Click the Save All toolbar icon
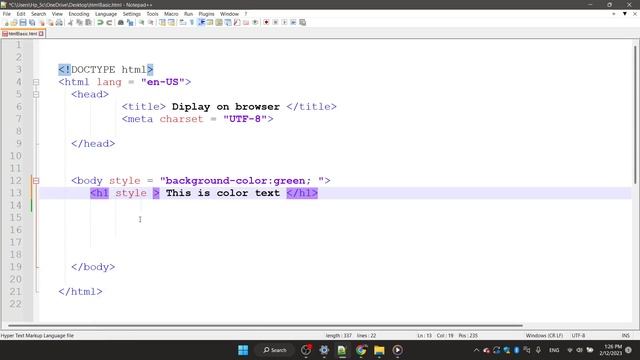This screenshot has height=360, width=640. tap(32, 22)
